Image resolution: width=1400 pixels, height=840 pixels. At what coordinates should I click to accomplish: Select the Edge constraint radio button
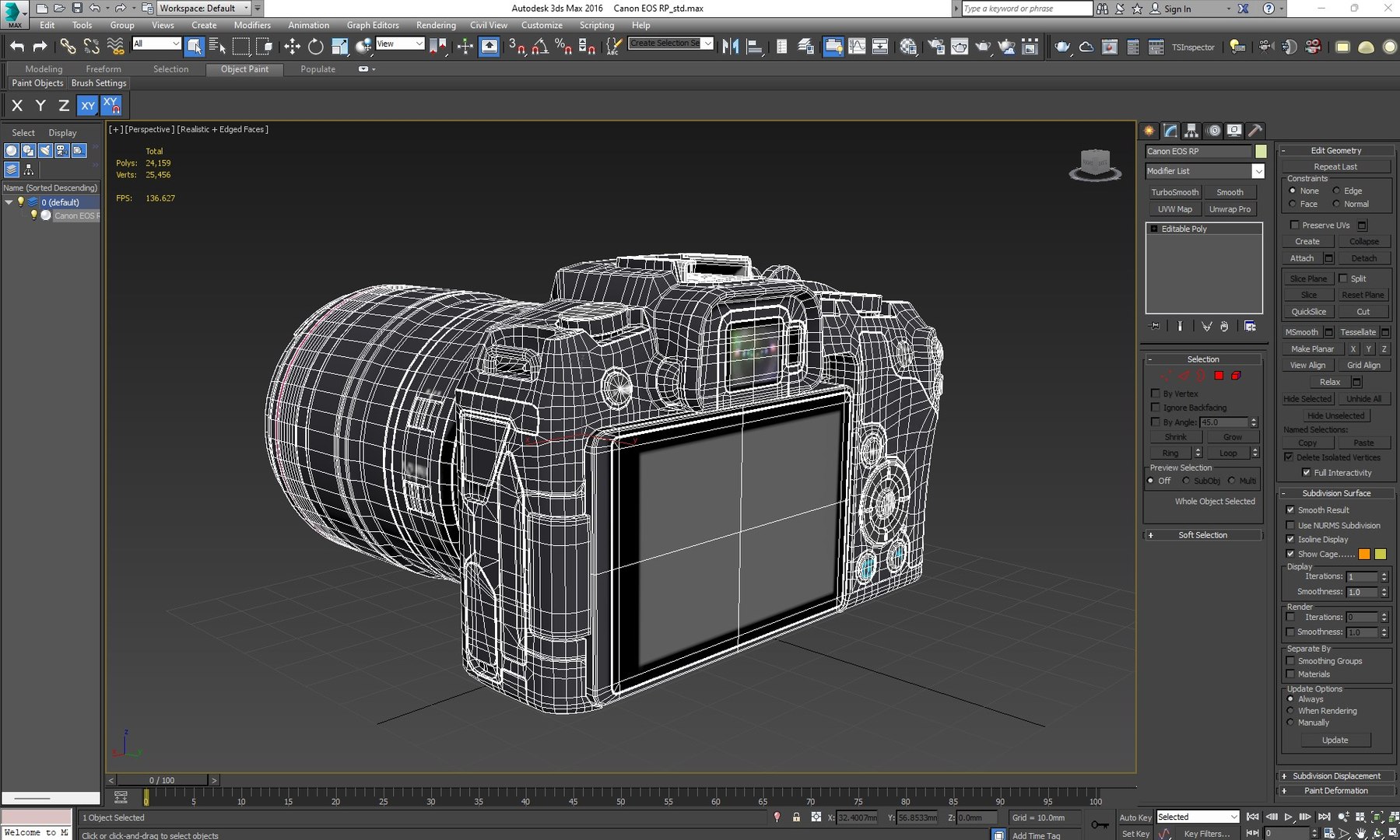(1336, 191)
